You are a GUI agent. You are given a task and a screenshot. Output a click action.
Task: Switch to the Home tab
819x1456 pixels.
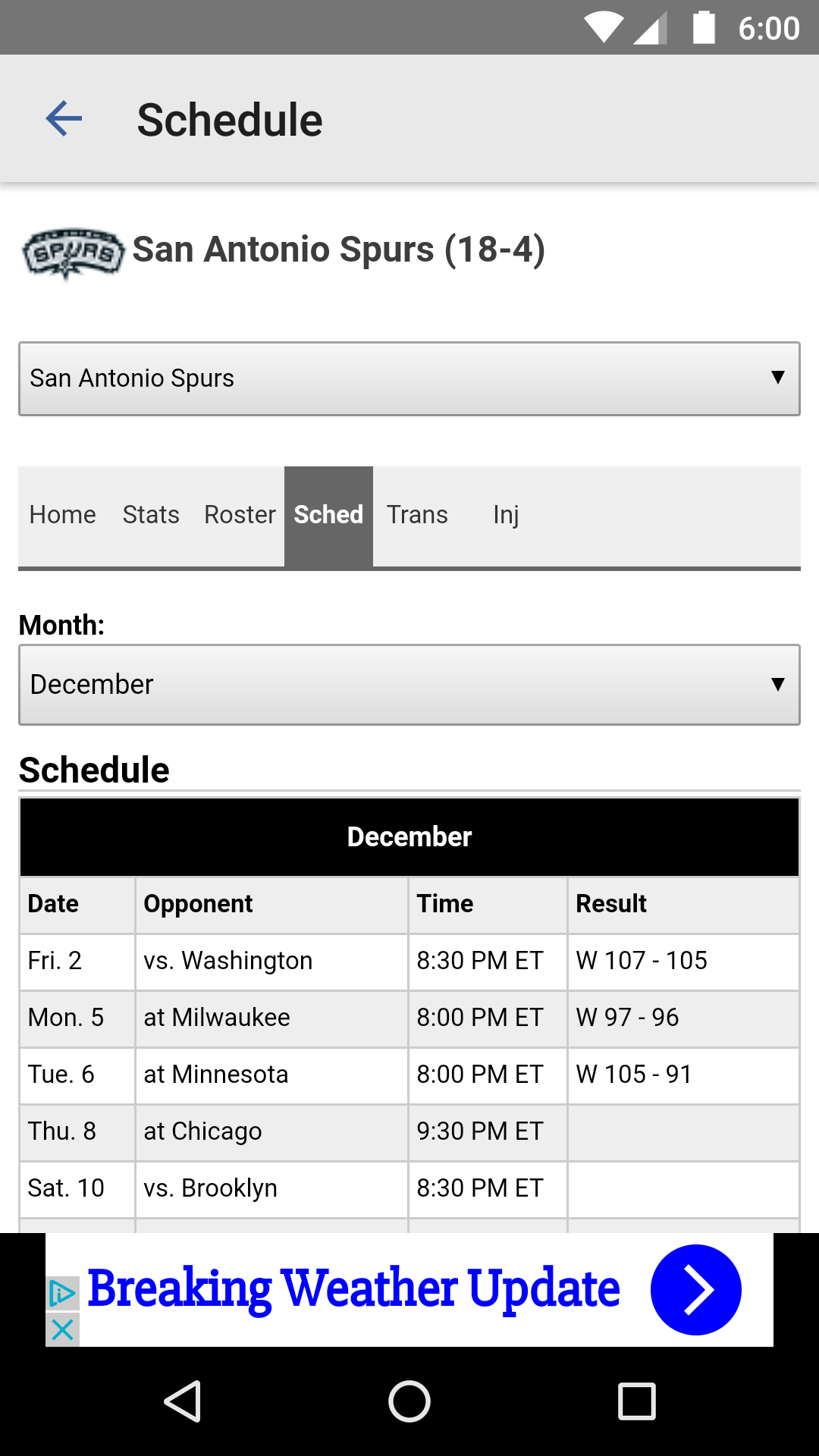point(62,515)
